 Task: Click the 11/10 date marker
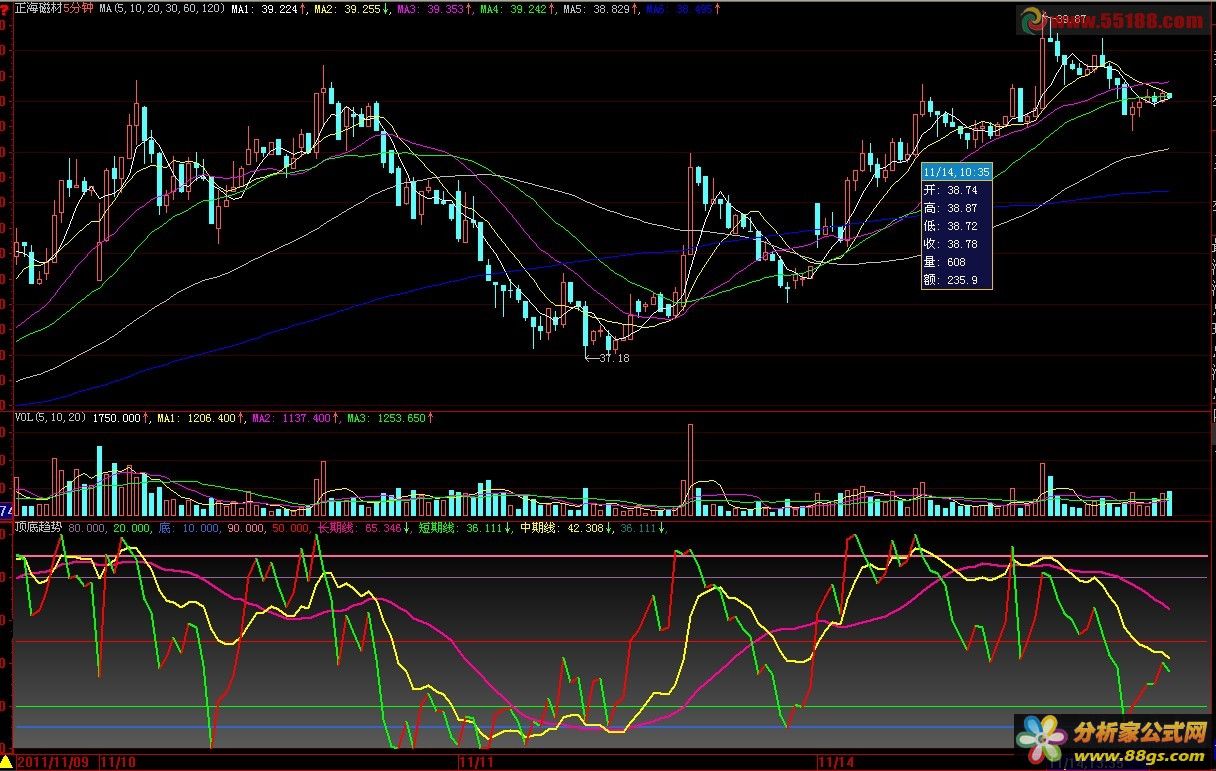119,762
